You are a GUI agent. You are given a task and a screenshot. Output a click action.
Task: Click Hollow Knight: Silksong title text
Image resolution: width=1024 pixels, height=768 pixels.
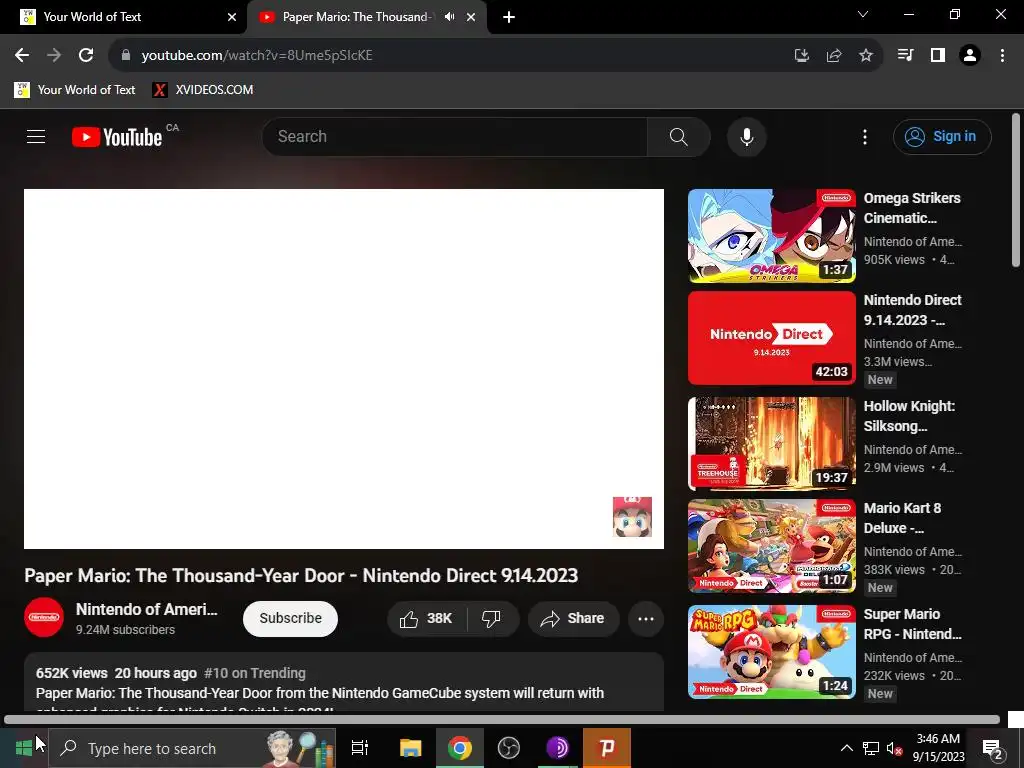[x=909, y=415]
